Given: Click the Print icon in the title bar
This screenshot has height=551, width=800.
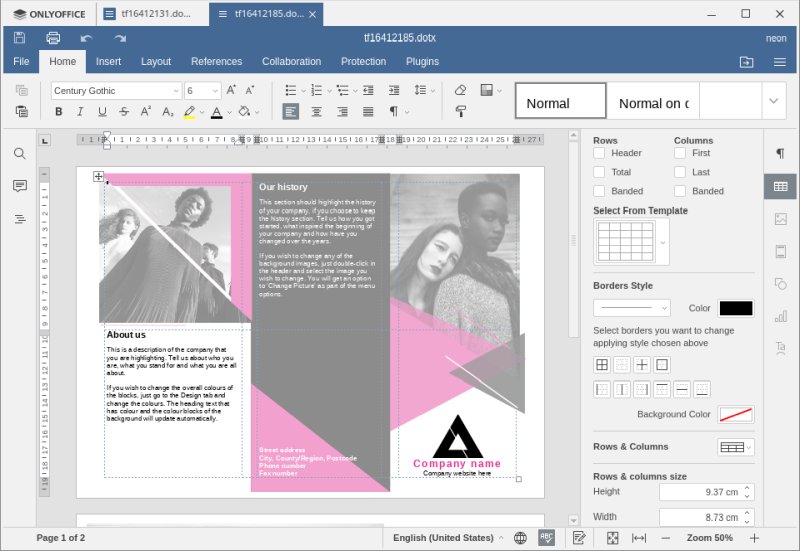Looking at the screenshot, I should point(53,38).
